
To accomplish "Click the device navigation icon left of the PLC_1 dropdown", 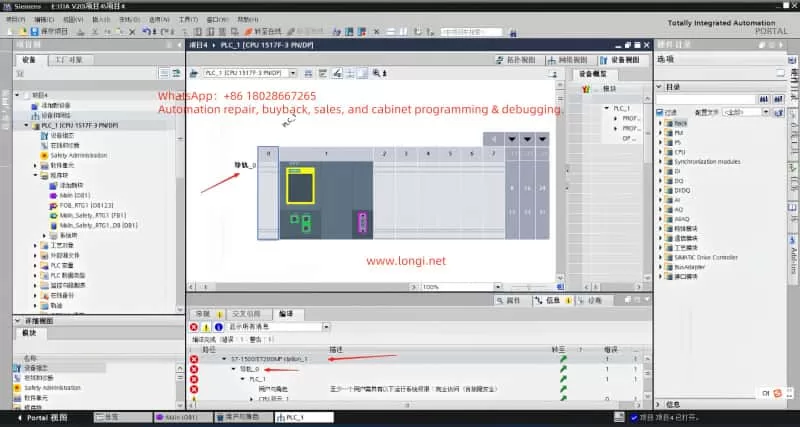I will pos(194,73).
